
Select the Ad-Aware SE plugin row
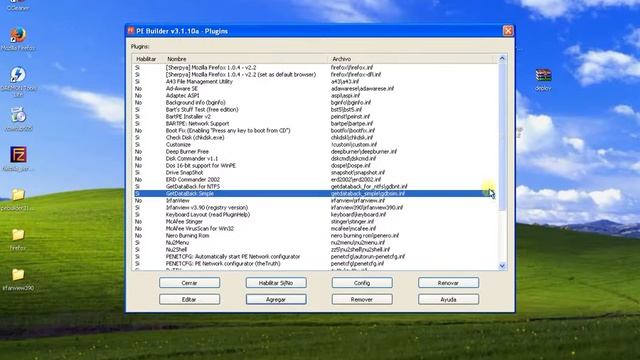[316, 89]
